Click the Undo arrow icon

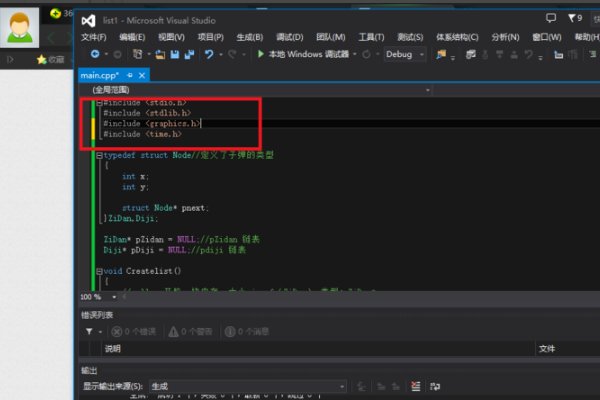coord(208,54)
